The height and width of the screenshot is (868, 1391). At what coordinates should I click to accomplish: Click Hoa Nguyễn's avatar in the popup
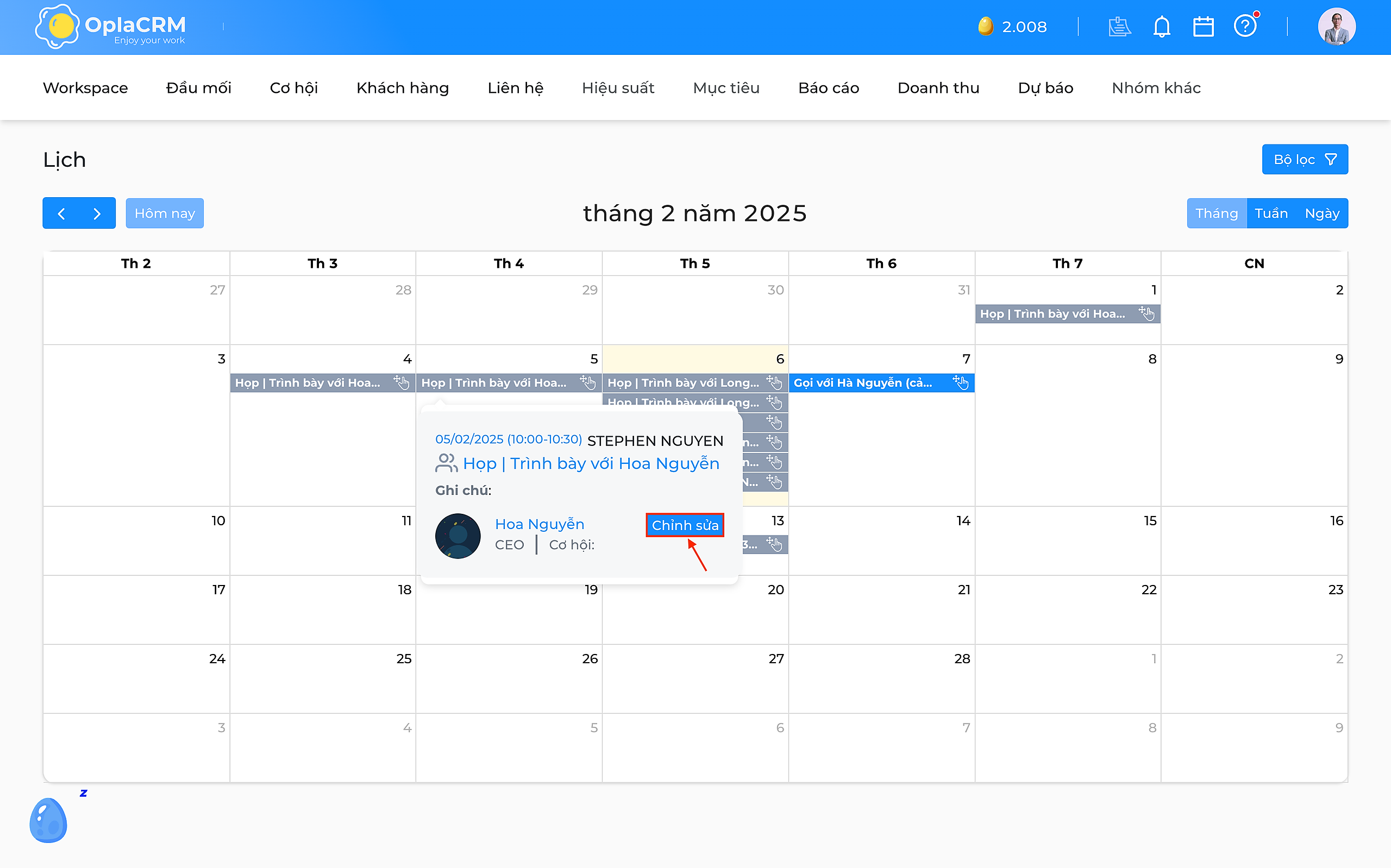tap(458, 536)
